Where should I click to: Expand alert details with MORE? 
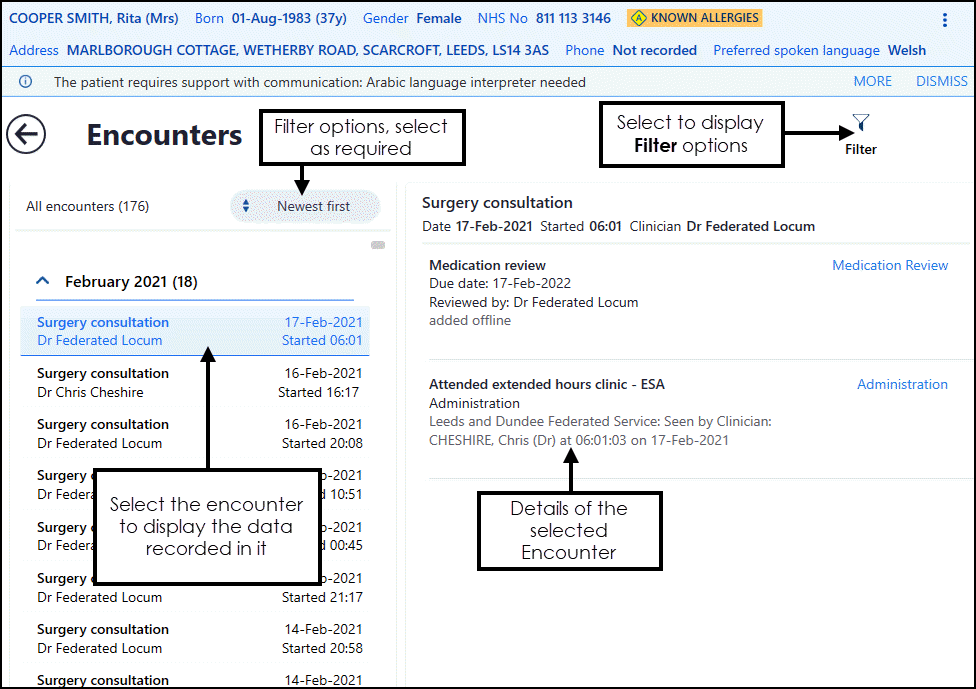[872, 82]
